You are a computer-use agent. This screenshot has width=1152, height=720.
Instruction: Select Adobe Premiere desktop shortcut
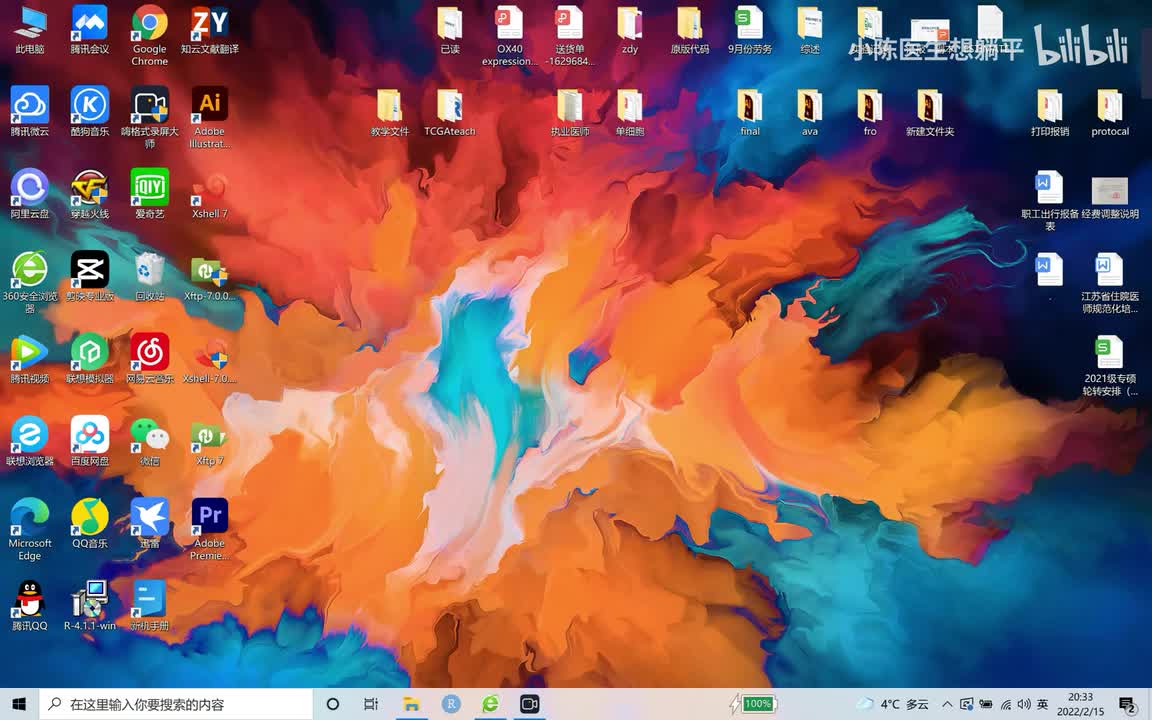[210, 529]
